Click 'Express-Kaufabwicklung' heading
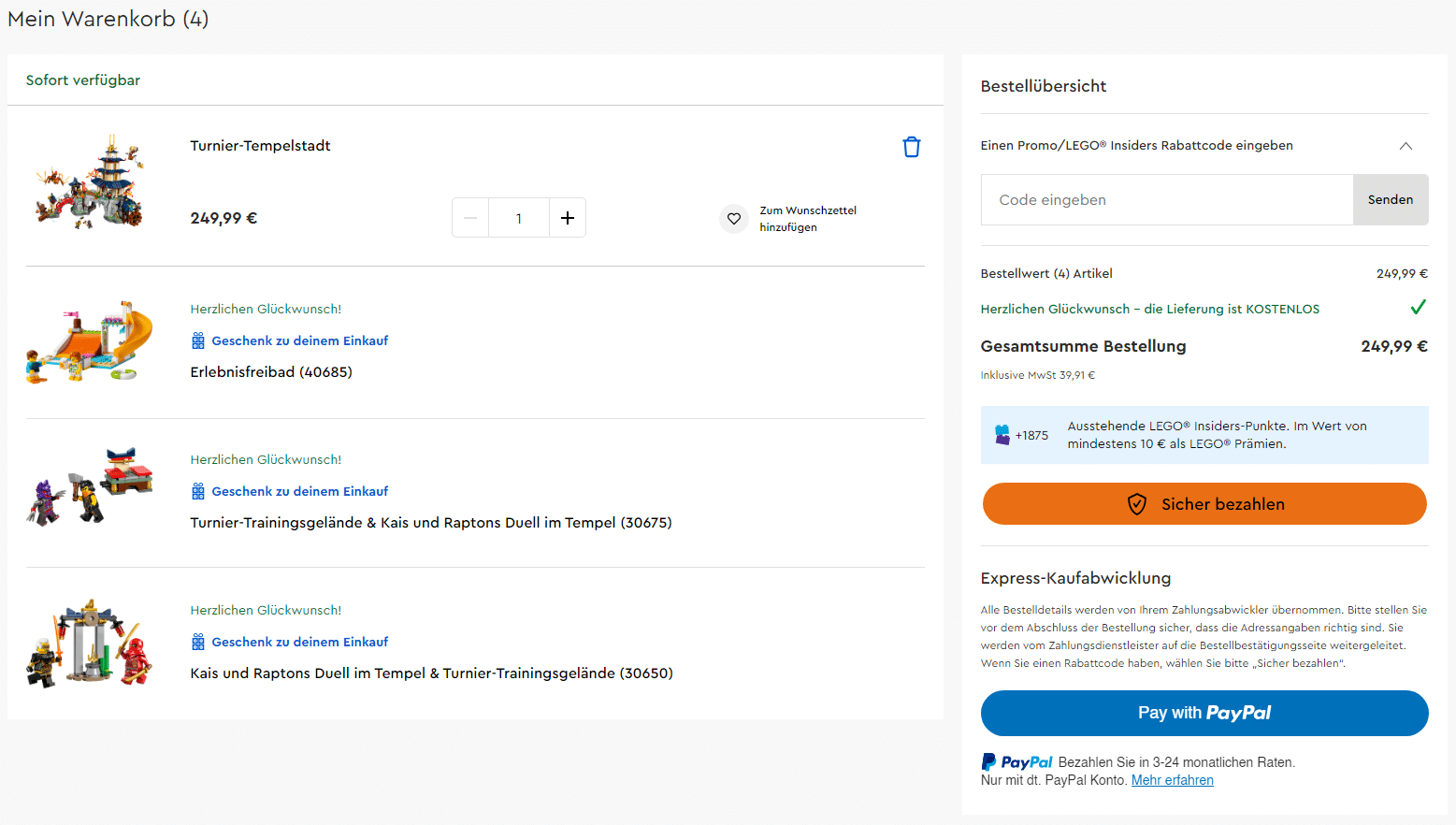The image size is (1456, 825). 1075,578
